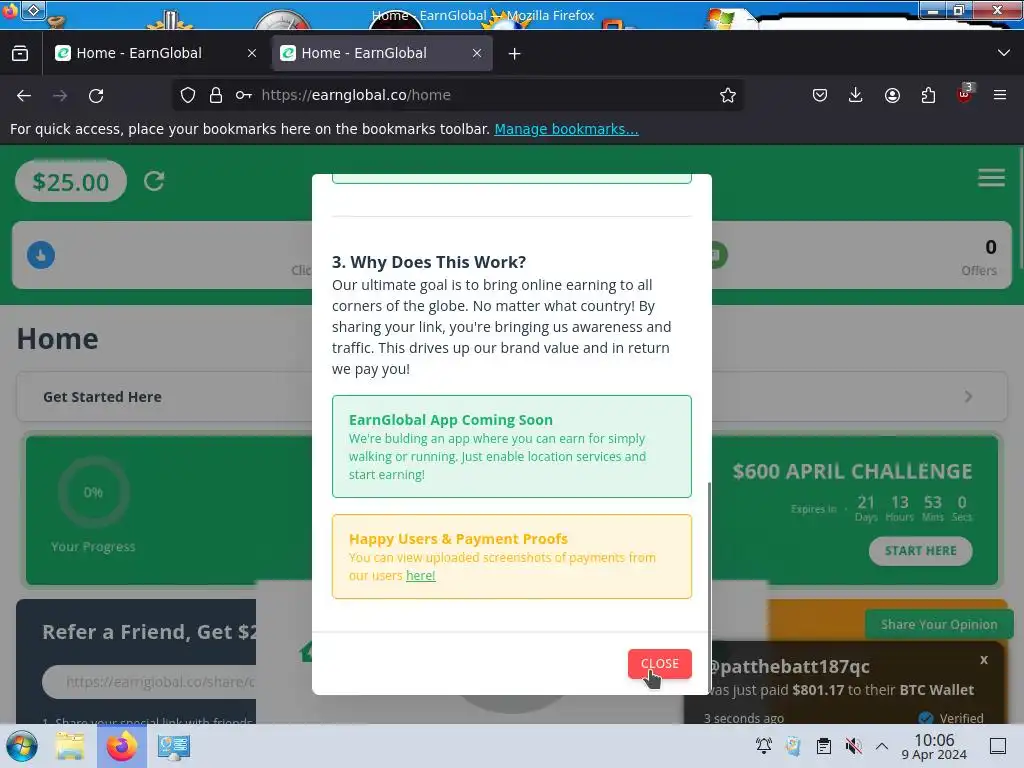Go back with browser back arrow
1024x768 pixels.
24,95
